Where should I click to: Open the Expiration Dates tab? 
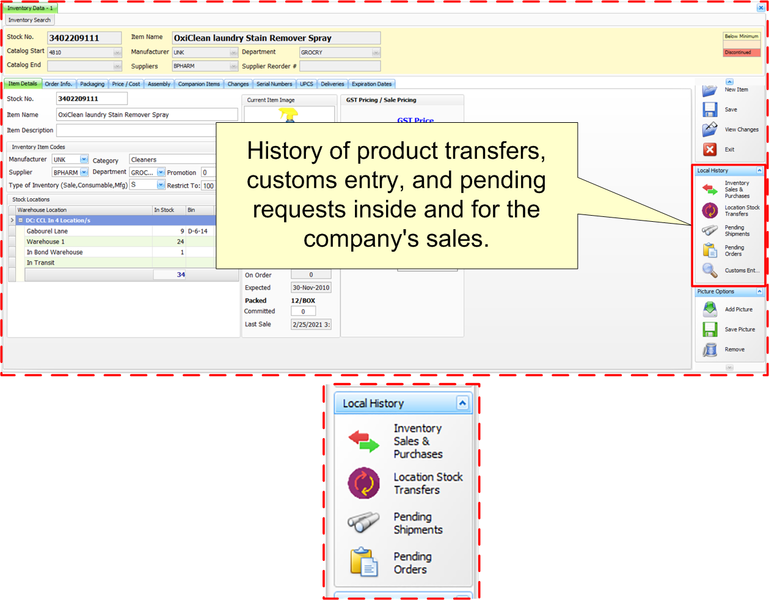372,84
